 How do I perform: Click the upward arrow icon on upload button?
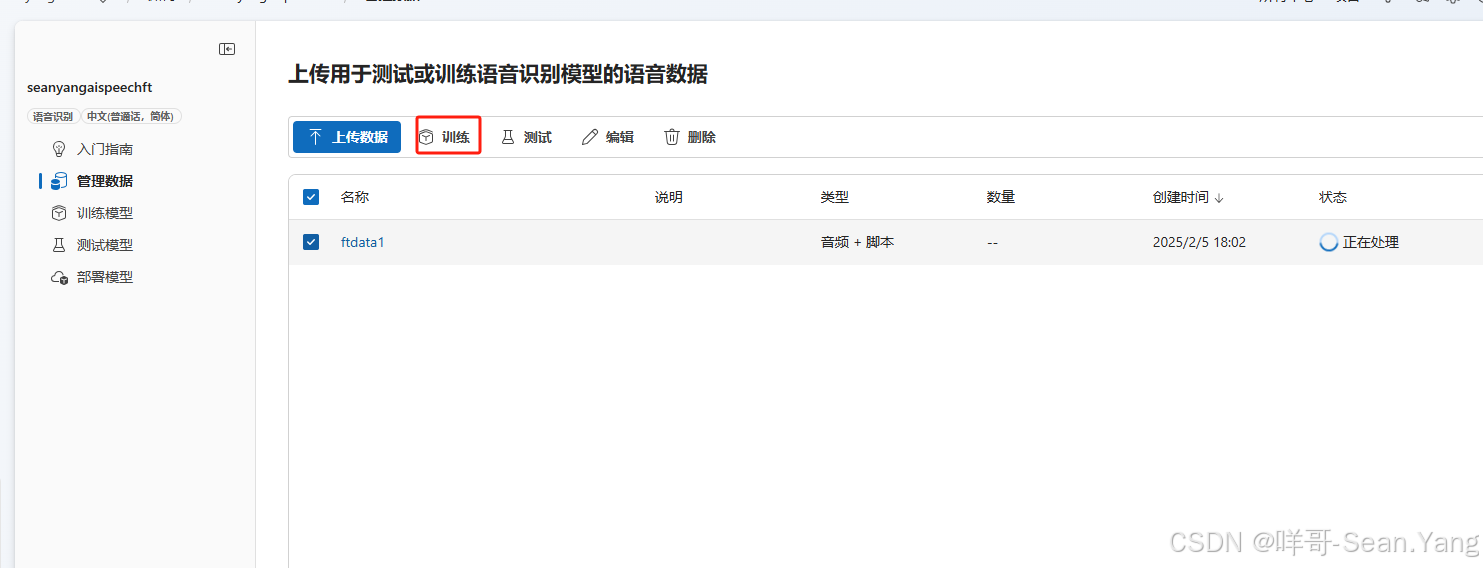coord(316,137)
